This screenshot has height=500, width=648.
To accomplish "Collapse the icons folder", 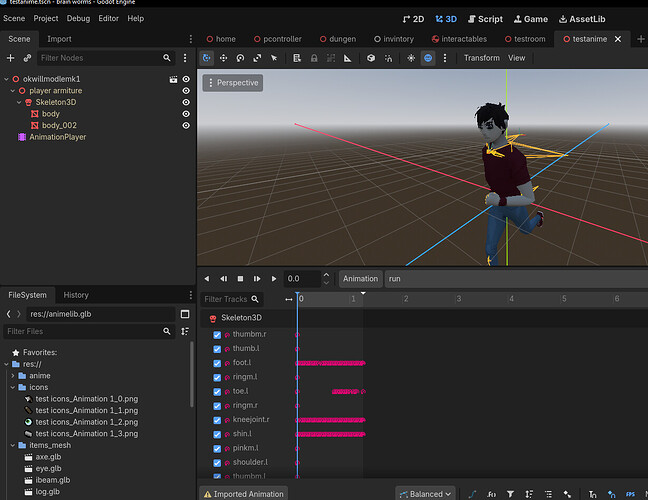I will click(x=13, y=387).
